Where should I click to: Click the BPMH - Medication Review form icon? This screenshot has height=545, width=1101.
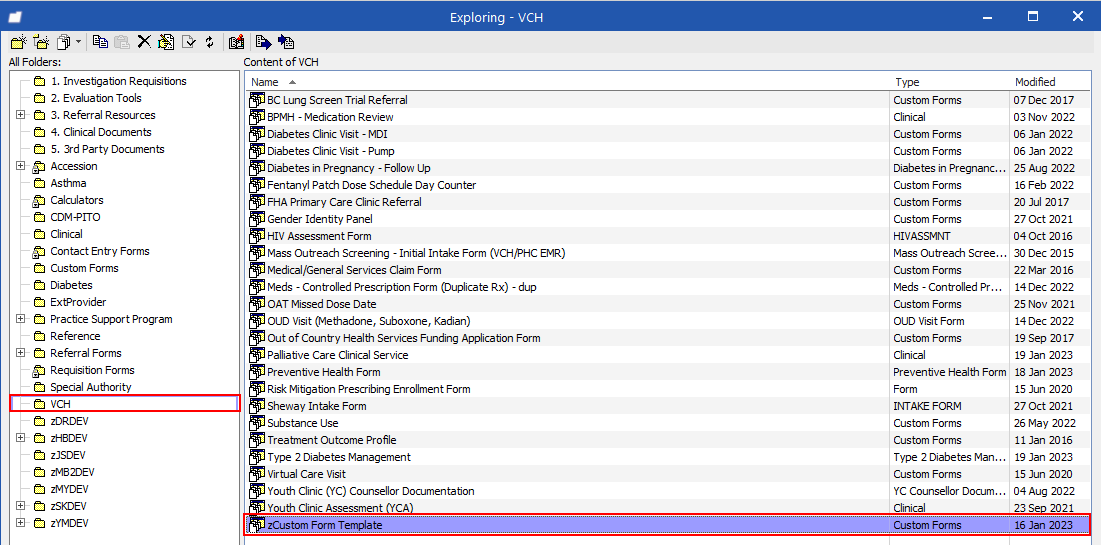[257, 117]
